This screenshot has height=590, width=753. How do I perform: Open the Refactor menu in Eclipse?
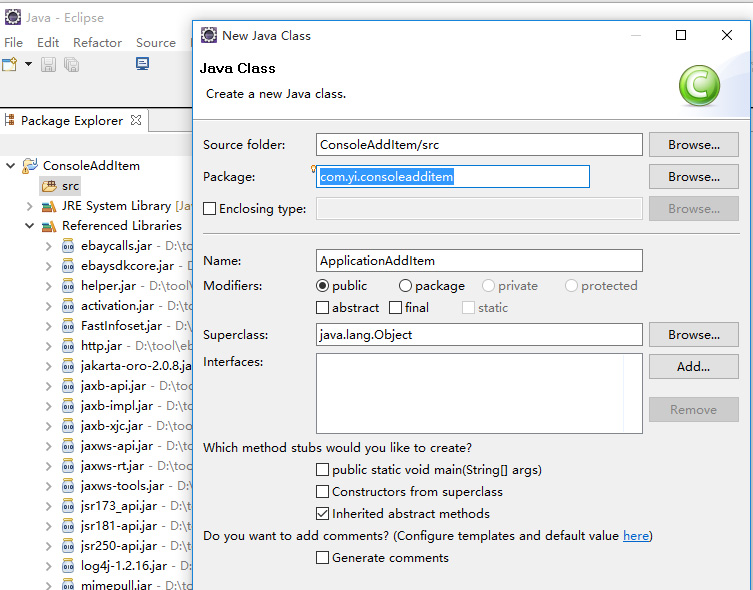click(97, 43)
